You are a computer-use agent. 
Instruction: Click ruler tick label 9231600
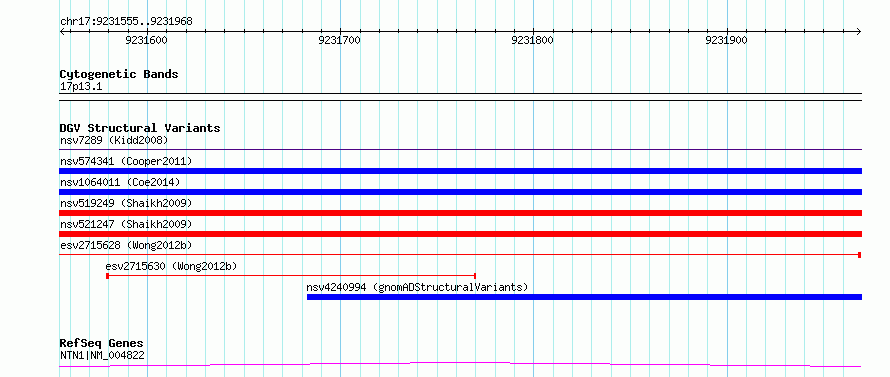tap(146, 40)
